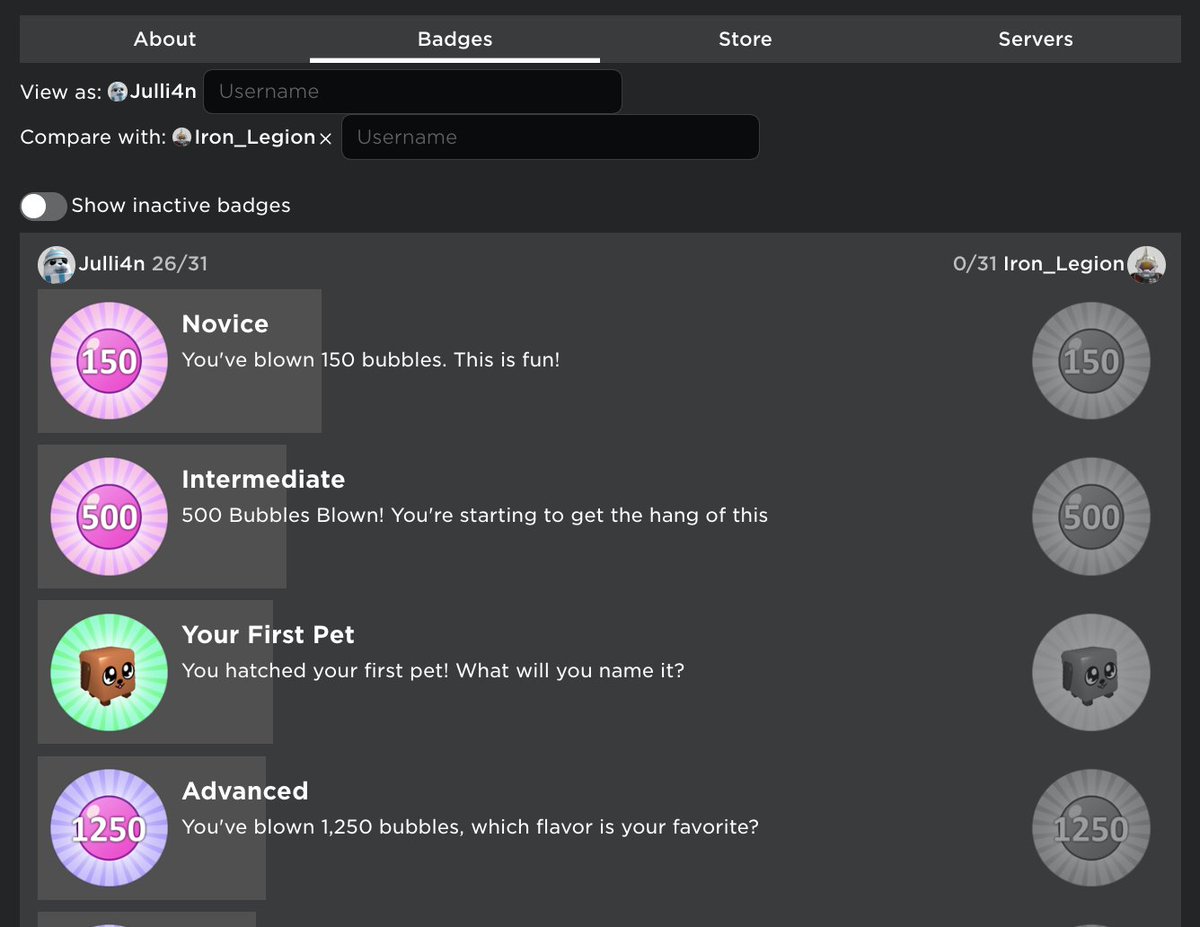Click the Julli4n name in list header

point(112,264)
